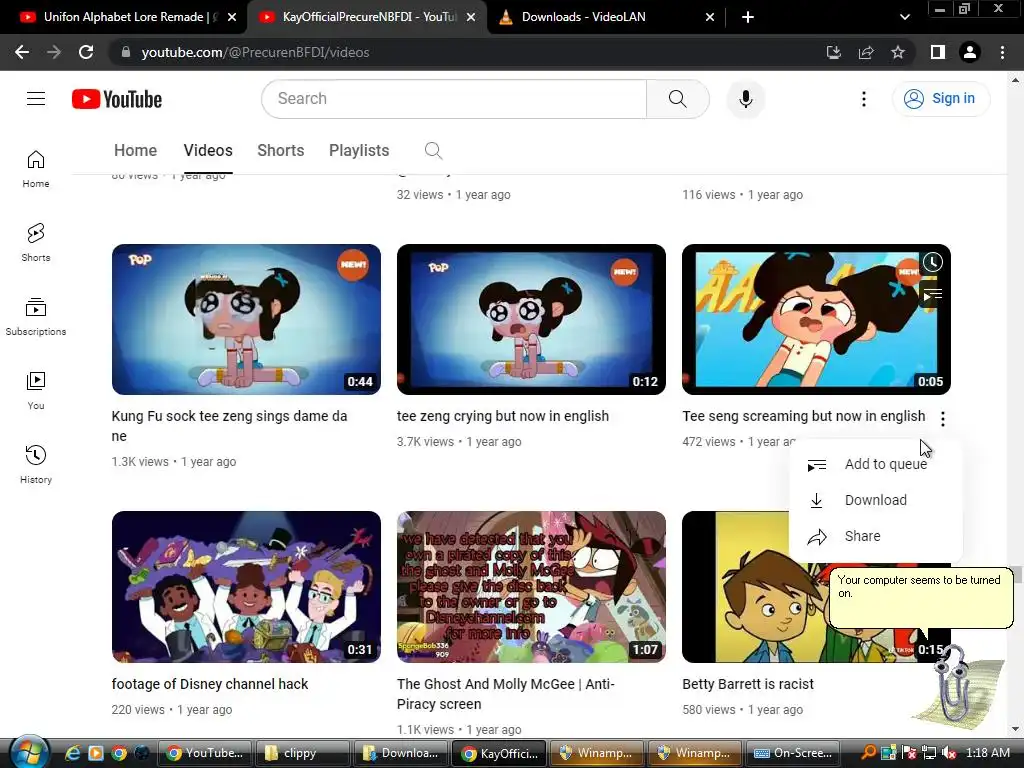This screenshot has height=768, width=1024.
Task: Open History in sidebar
Action: (36, 465)
